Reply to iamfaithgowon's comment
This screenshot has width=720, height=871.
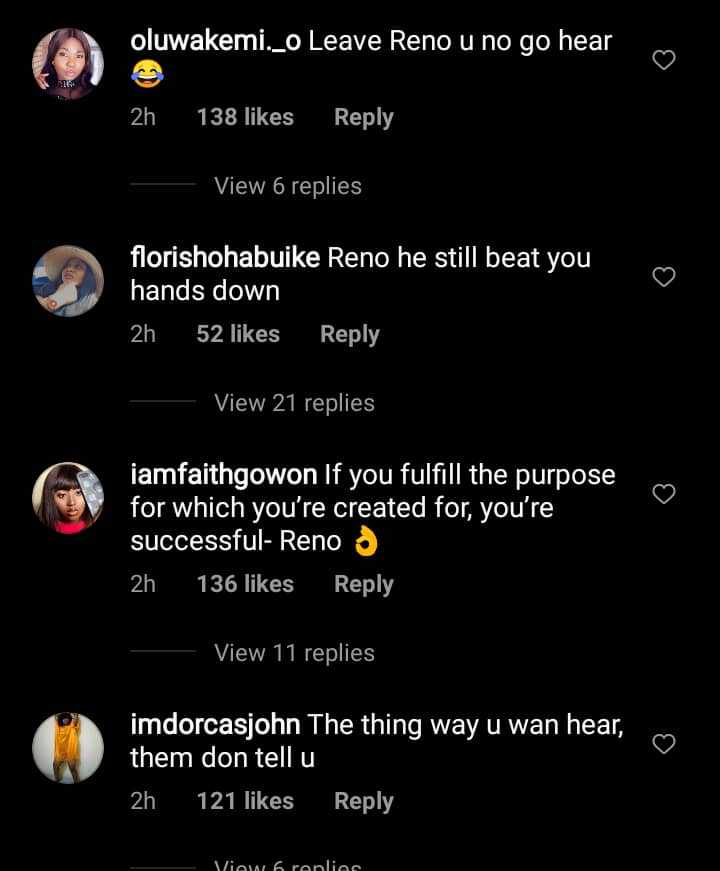click(363, 584)
